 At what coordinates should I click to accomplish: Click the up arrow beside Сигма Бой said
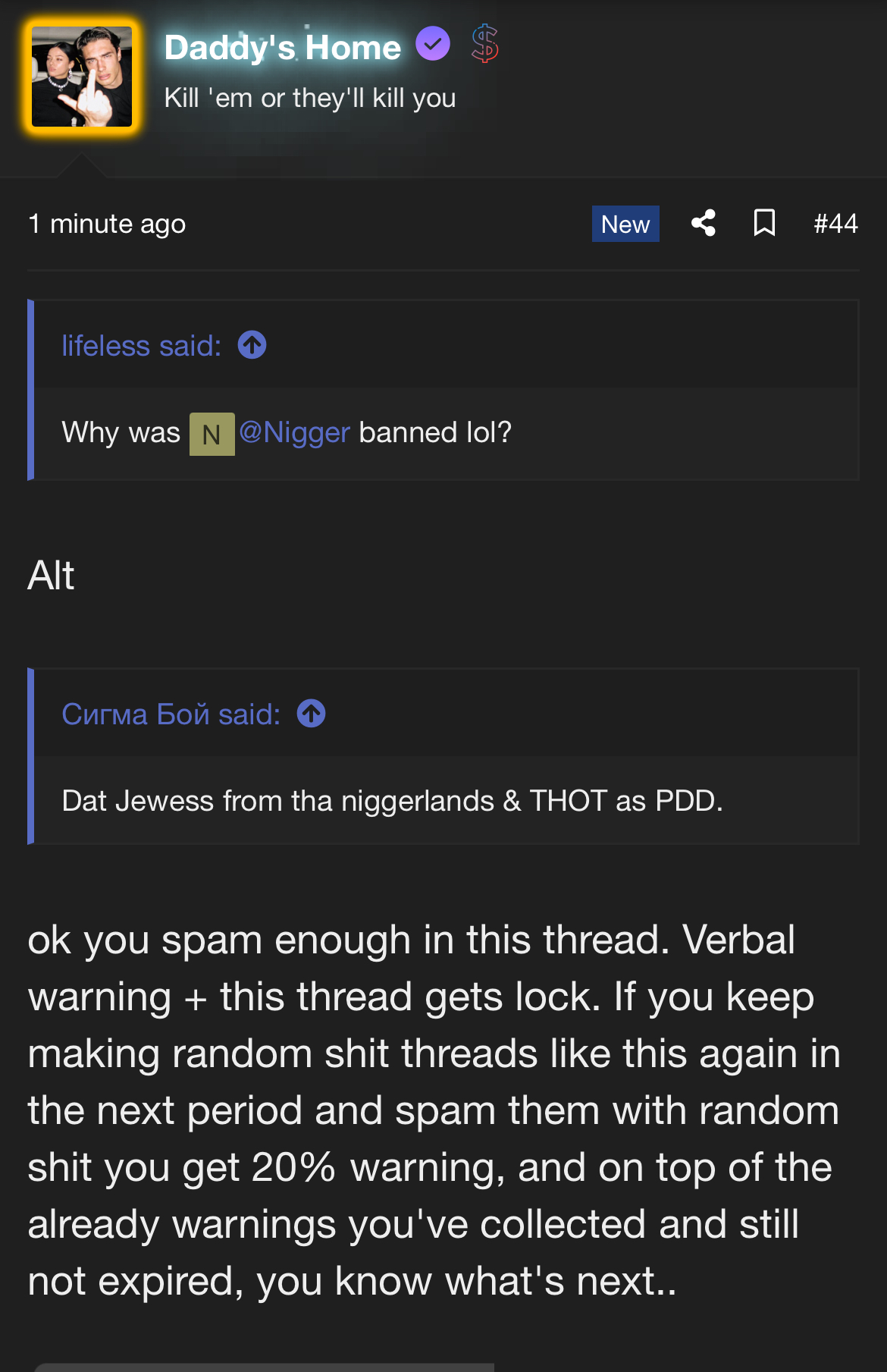311,714
